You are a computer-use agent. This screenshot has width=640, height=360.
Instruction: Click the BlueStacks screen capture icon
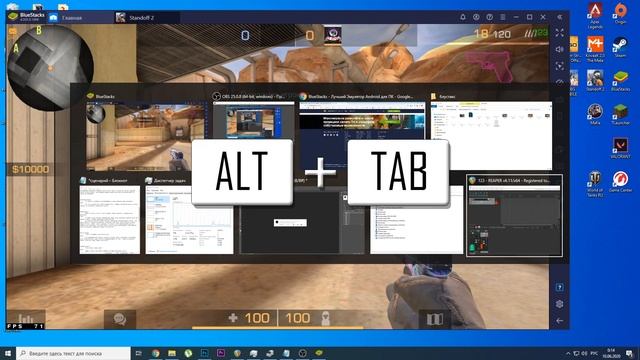click(560, 66)
